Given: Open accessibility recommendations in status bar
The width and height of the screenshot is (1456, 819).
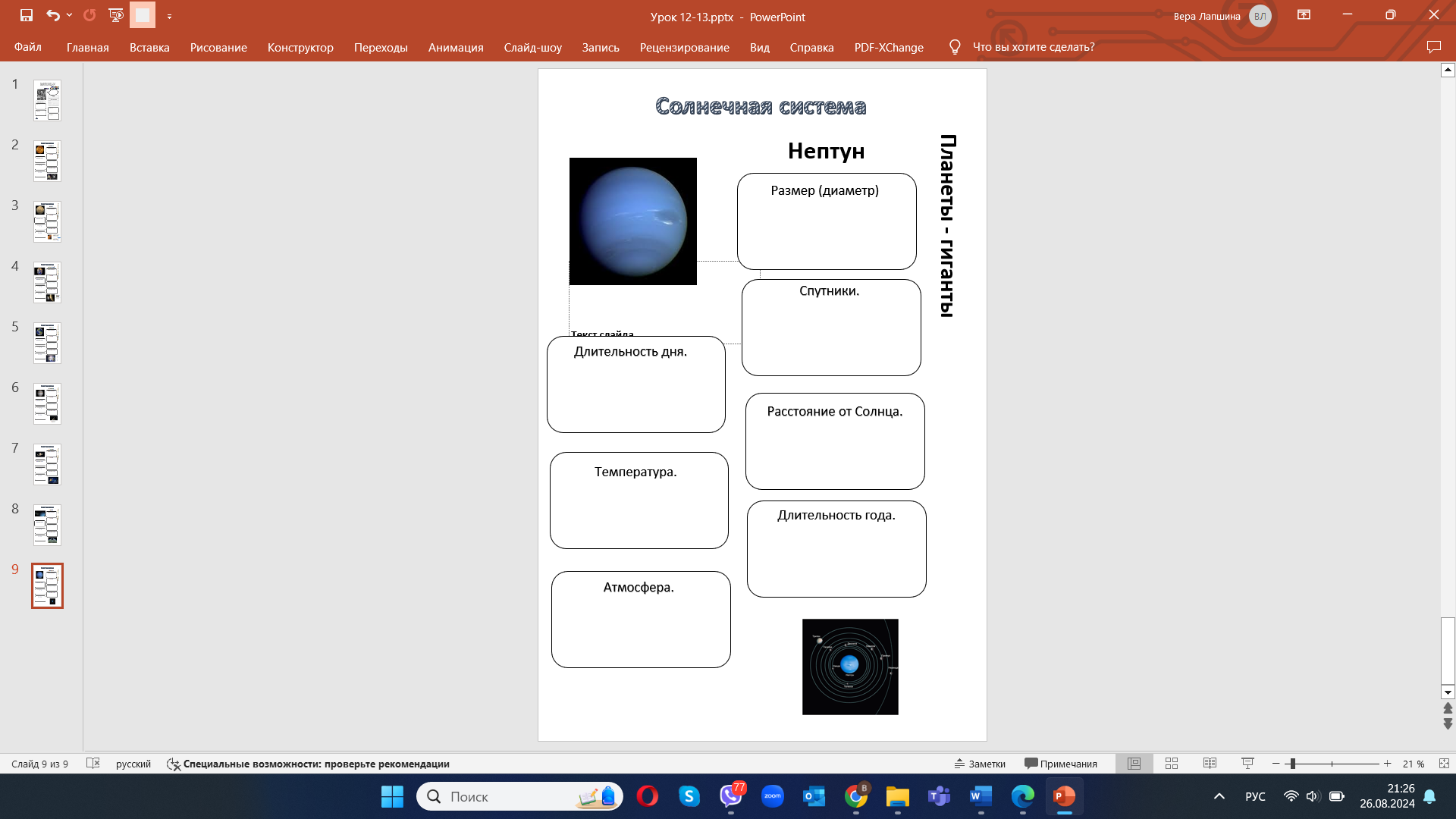Looking at the screenshot, I should pos(308,764).
